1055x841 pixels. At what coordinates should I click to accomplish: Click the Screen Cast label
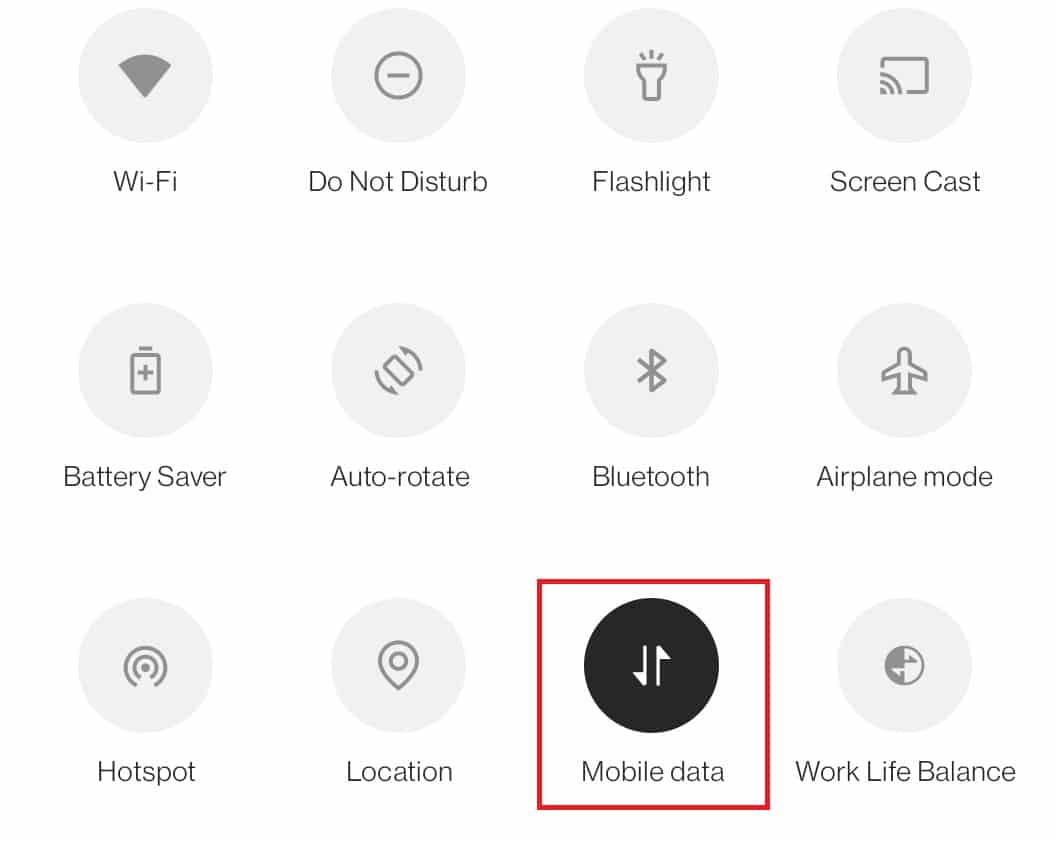click(905, 182)
